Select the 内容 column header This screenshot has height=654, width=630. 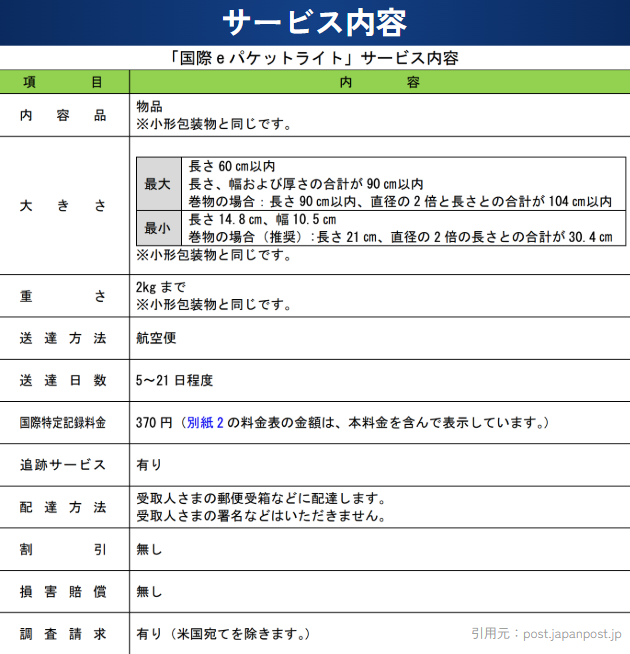(379, 82)
